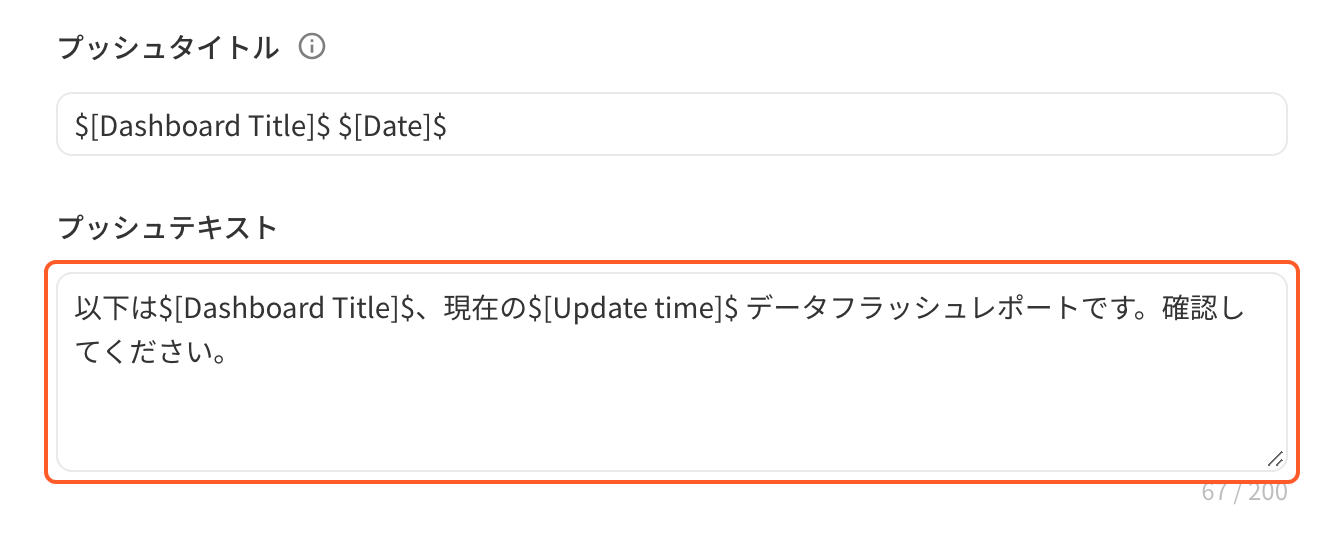Click 確認し at the end of the first text line
This screenshot has height=534, width=1344.
click(x=1204, y=309)
